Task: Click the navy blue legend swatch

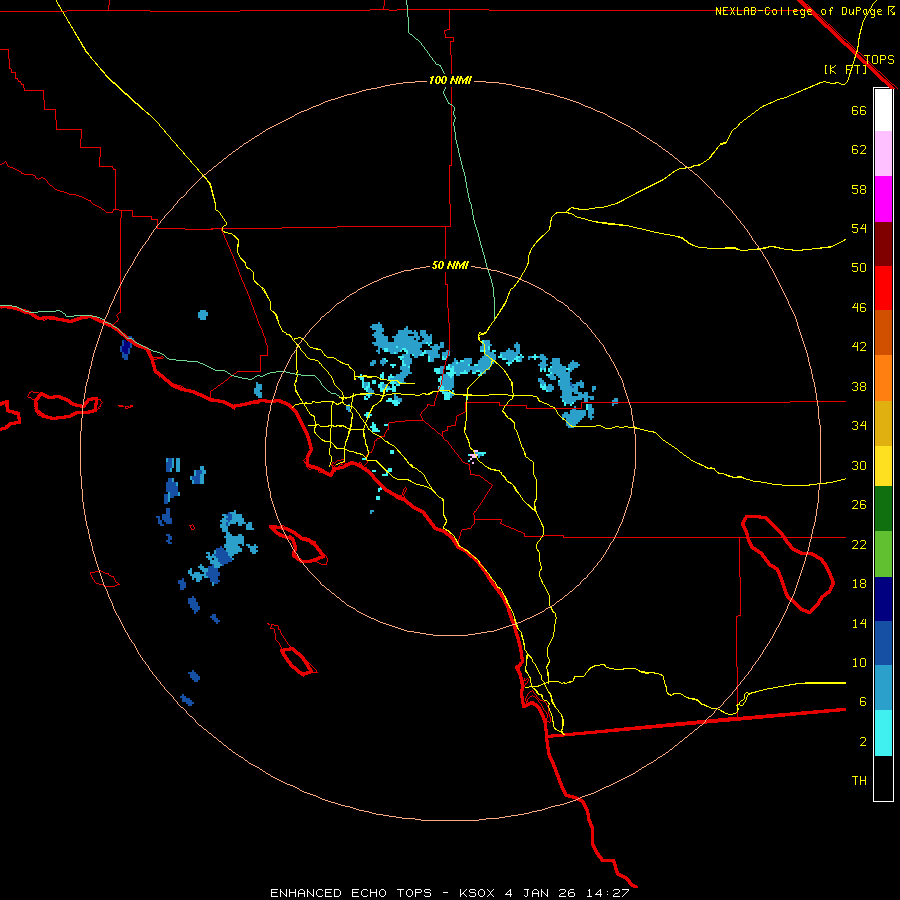Action: [x=883, y=599]
